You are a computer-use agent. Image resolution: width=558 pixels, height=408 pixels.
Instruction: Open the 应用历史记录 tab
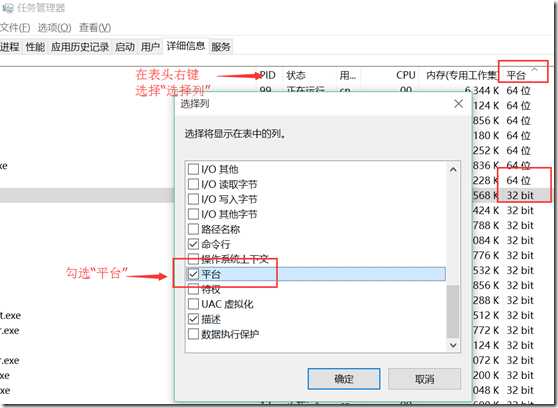pos(80,47)
